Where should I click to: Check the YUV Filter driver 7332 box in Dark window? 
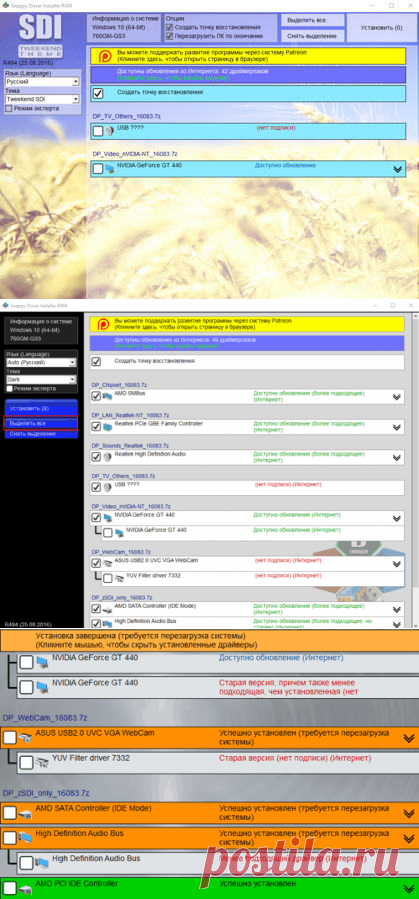[x=108, y=579]
